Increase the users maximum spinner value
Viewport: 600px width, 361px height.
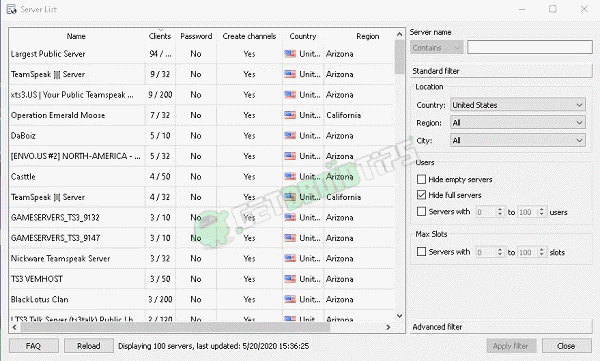pyautogui.click(x=541, y=209)
